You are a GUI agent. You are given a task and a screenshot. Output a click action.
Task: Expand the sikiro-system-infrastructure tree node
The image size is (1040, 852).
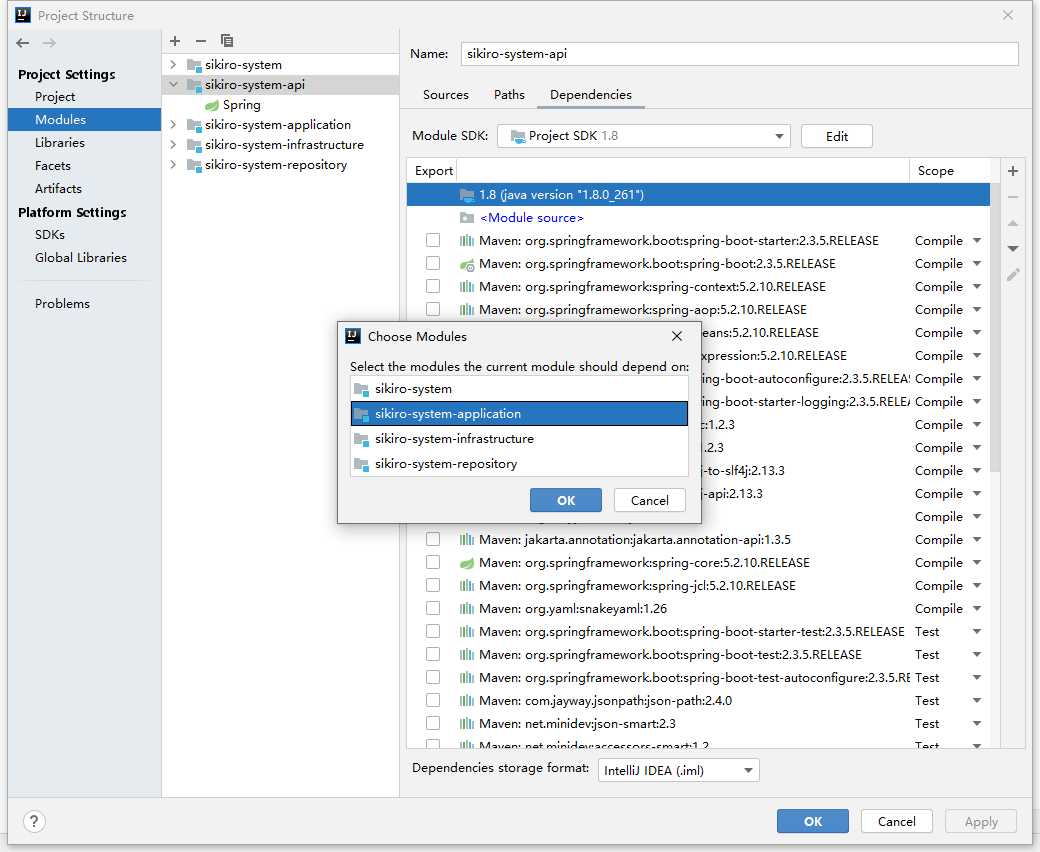coord(173,145)
